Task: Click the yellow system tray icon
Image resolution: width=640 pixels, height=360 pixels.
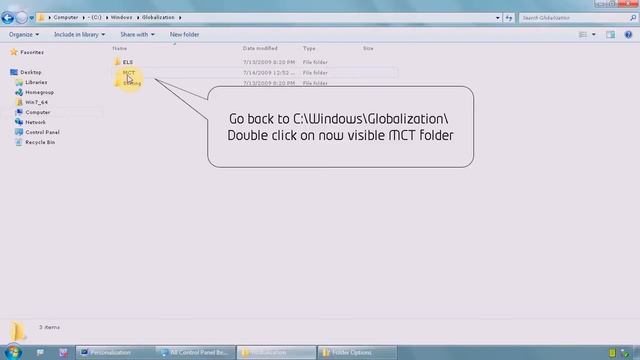Action: (x=612, y=353)
